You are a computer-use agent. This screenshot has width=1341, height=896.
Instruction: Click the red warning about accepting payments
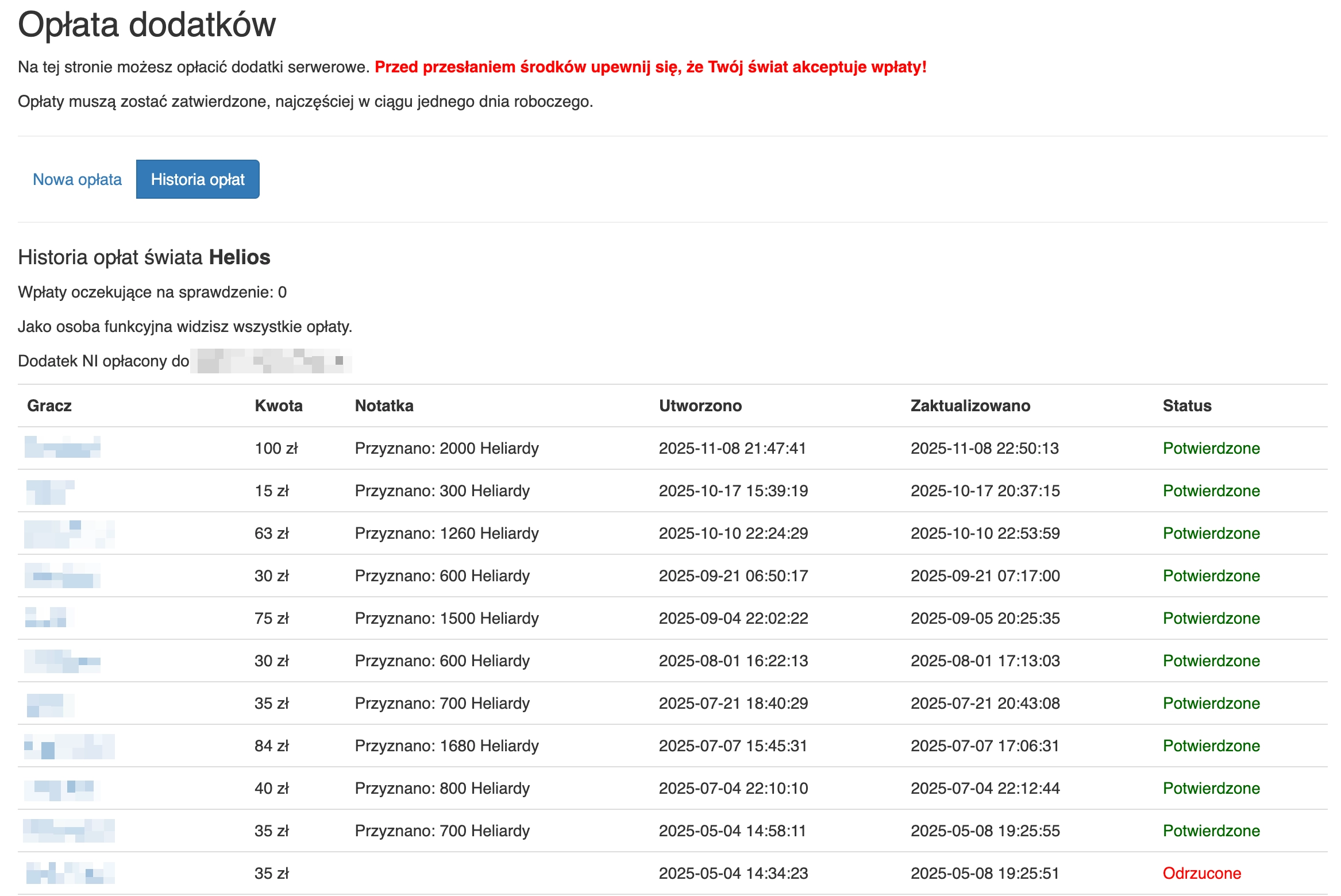[650, 67]
